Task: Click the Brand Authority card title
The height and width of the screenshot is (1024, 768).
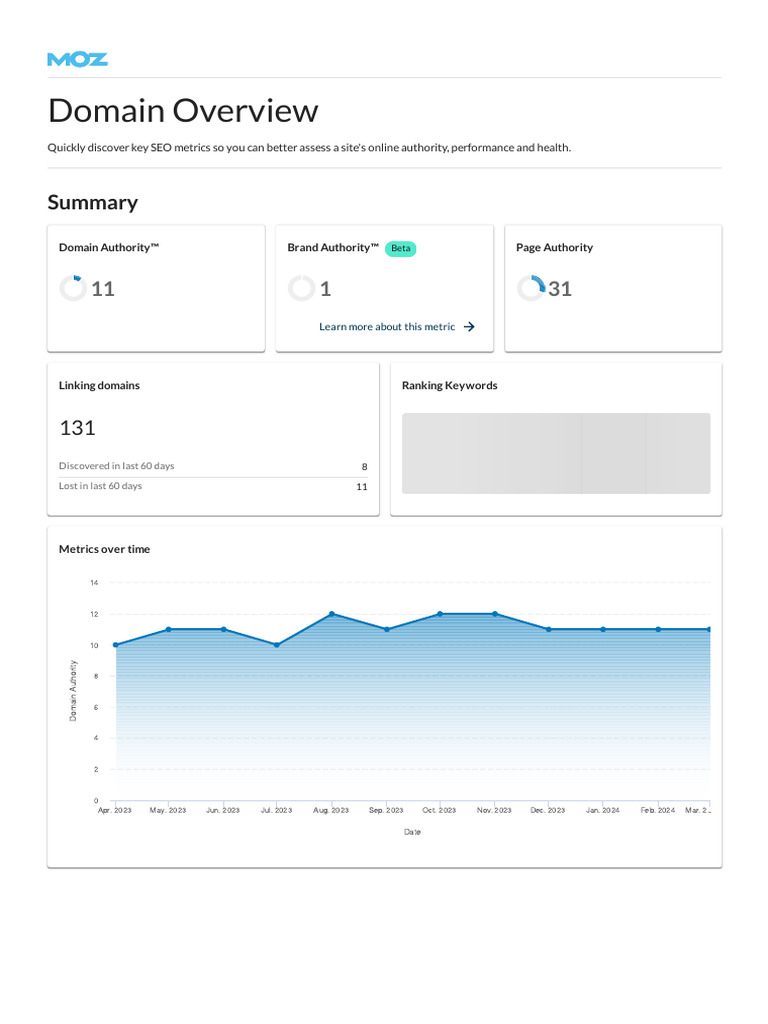Action: point(333,248)
